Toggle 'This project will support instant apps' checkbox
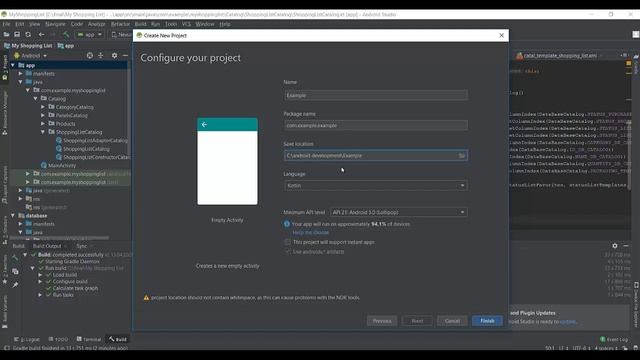The height and width of the screenshot is (360, 640). [288, 242]
